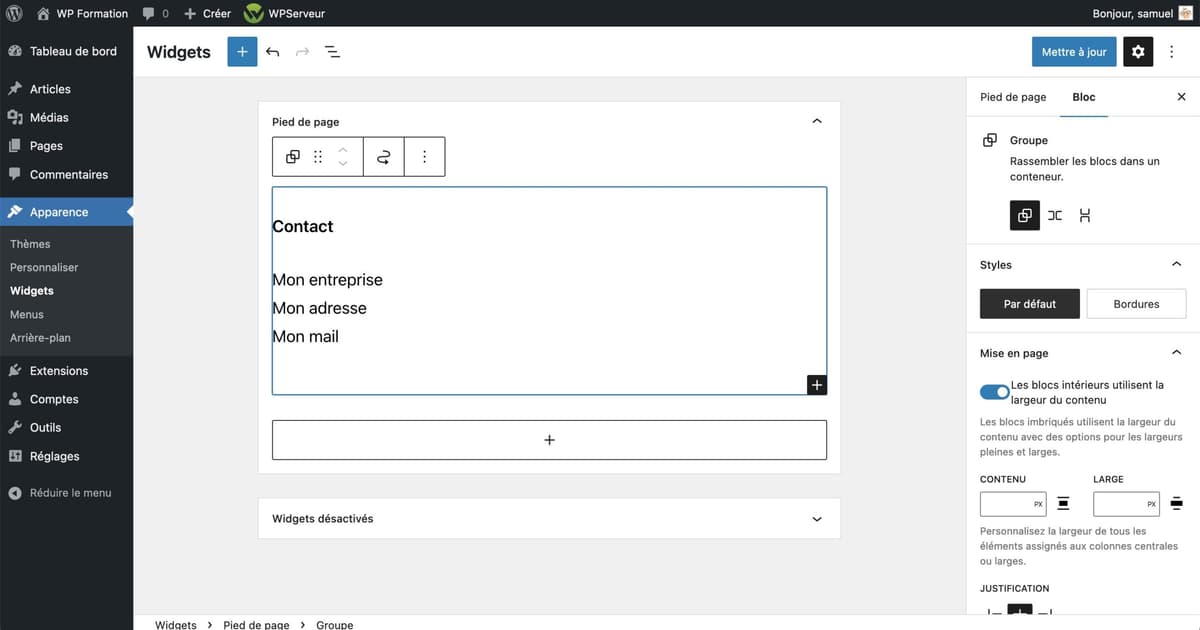Open the three-dot options menu in the block toolbar
Viewport: 1200px width, 630px height.
[424, 156]
